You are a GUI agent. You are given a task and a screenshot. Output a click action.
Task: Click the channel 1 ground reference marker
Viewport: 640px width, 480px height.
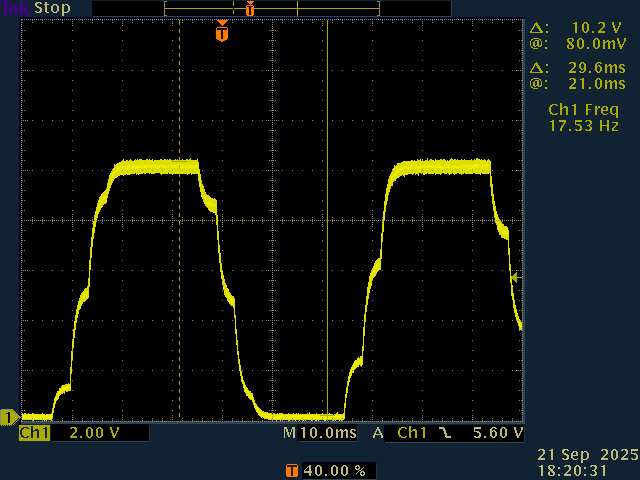(9, 416)
